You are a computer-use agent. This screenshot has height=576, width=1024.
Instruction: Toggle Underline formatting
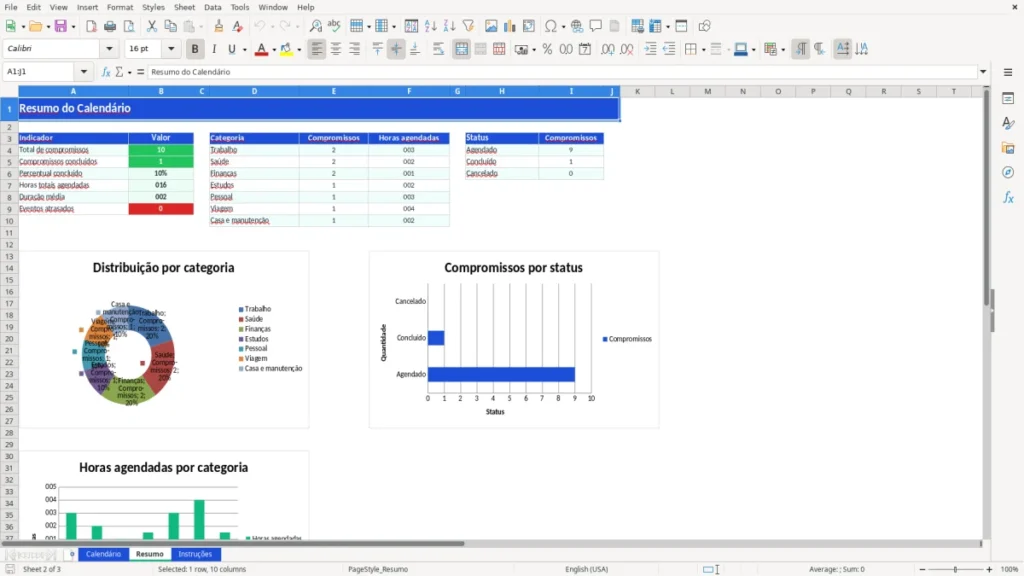coord(231,49)
